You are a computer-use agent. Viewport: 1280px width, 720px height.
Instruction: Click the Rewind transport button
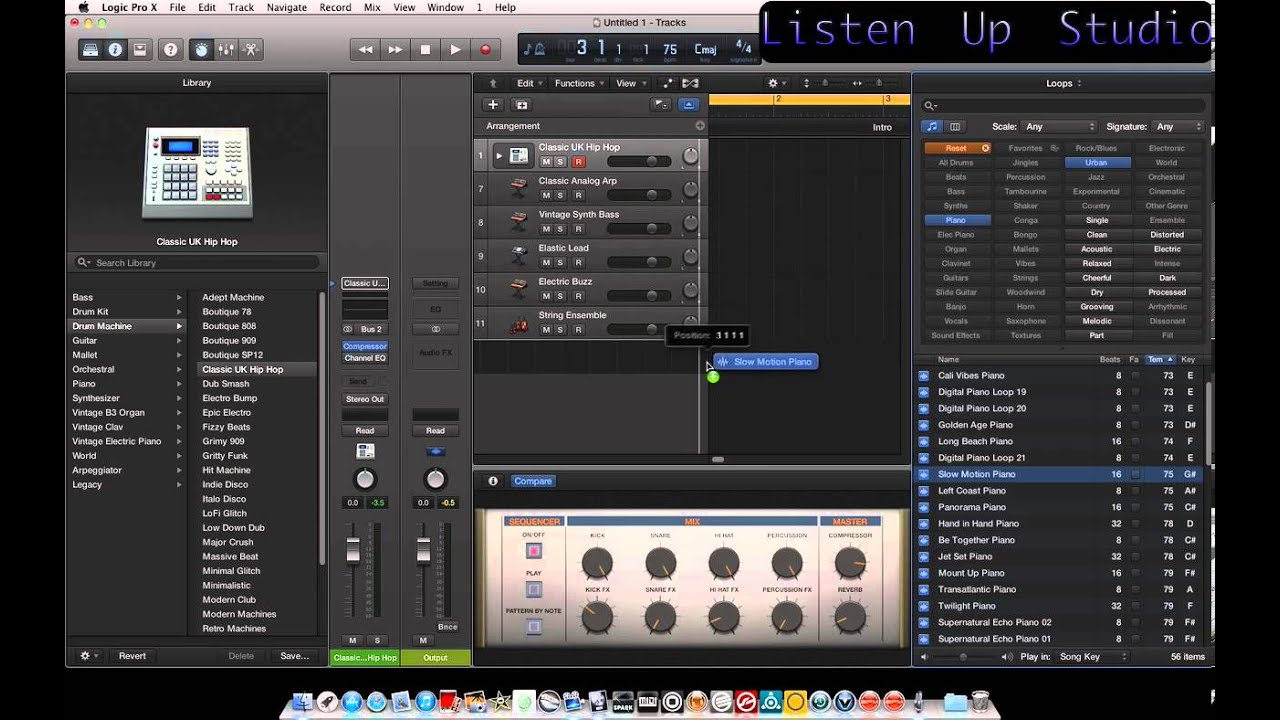pyautogui.click(x=366, y=49)
